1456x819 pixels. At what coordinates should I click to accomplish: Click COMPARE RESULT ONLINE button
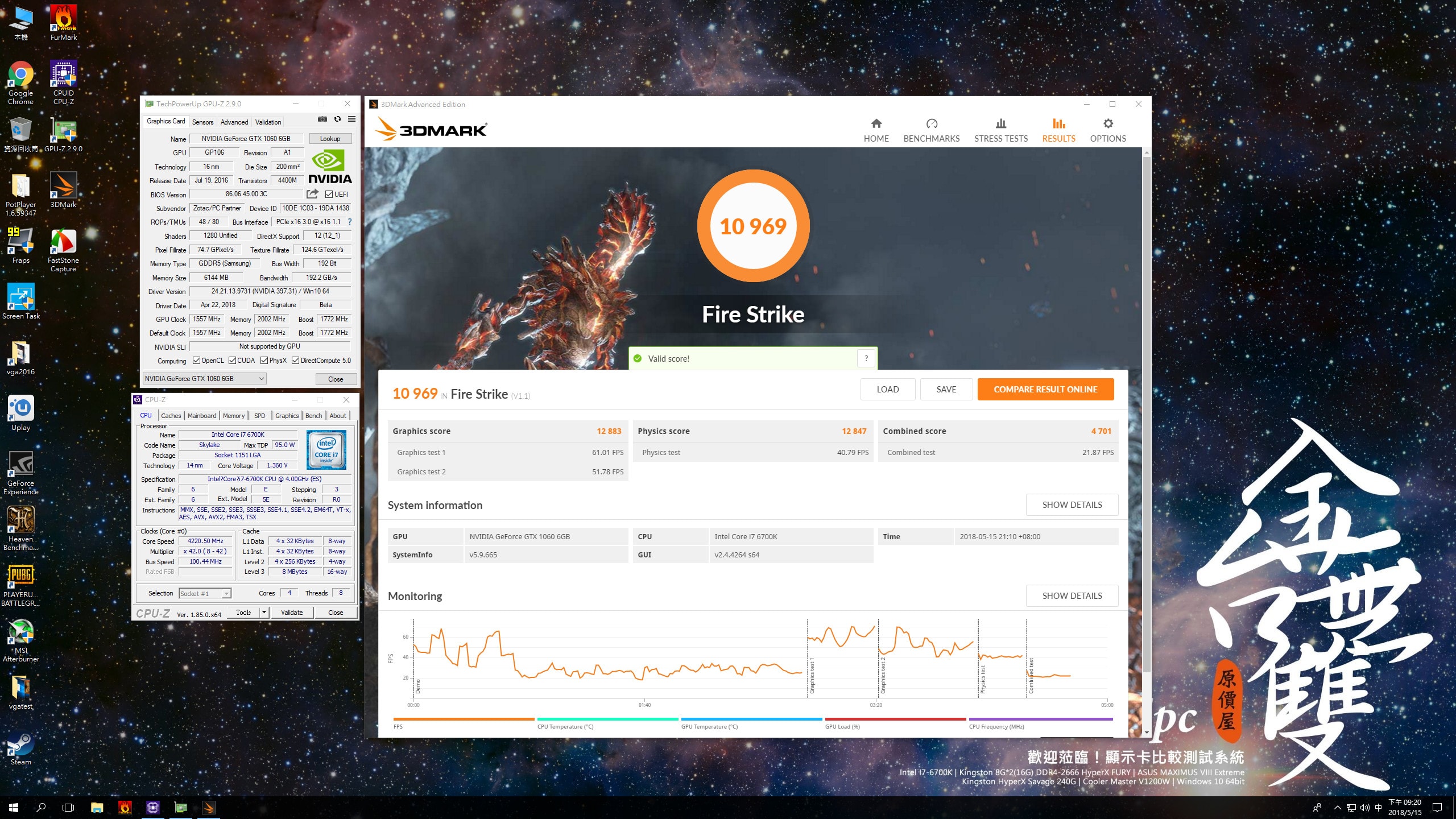1045,390
